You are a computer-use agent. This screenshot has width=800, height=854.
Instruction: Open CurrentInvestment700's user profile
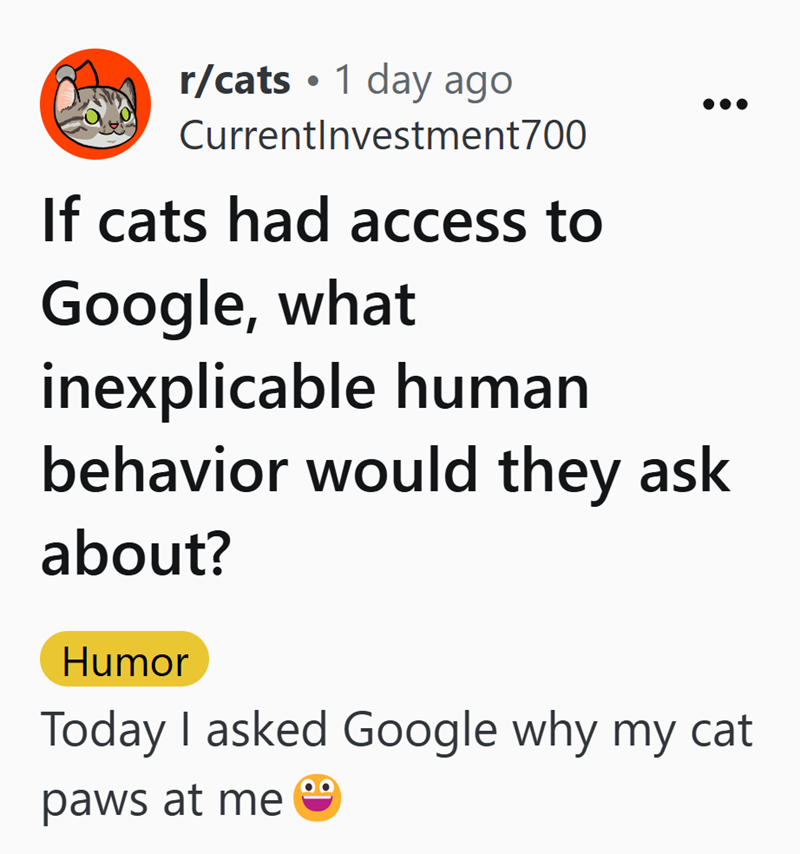(382, 135)
